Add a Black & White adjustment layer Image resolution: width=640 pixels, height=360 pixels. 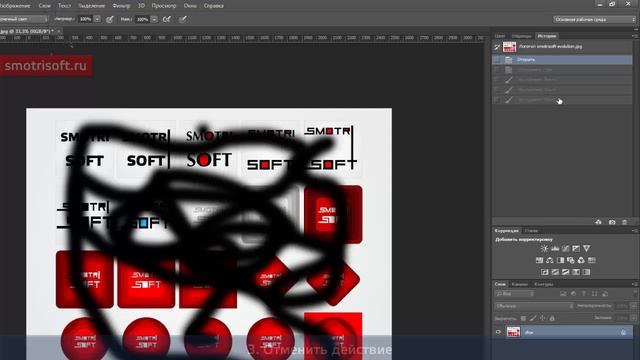(560, 260)
